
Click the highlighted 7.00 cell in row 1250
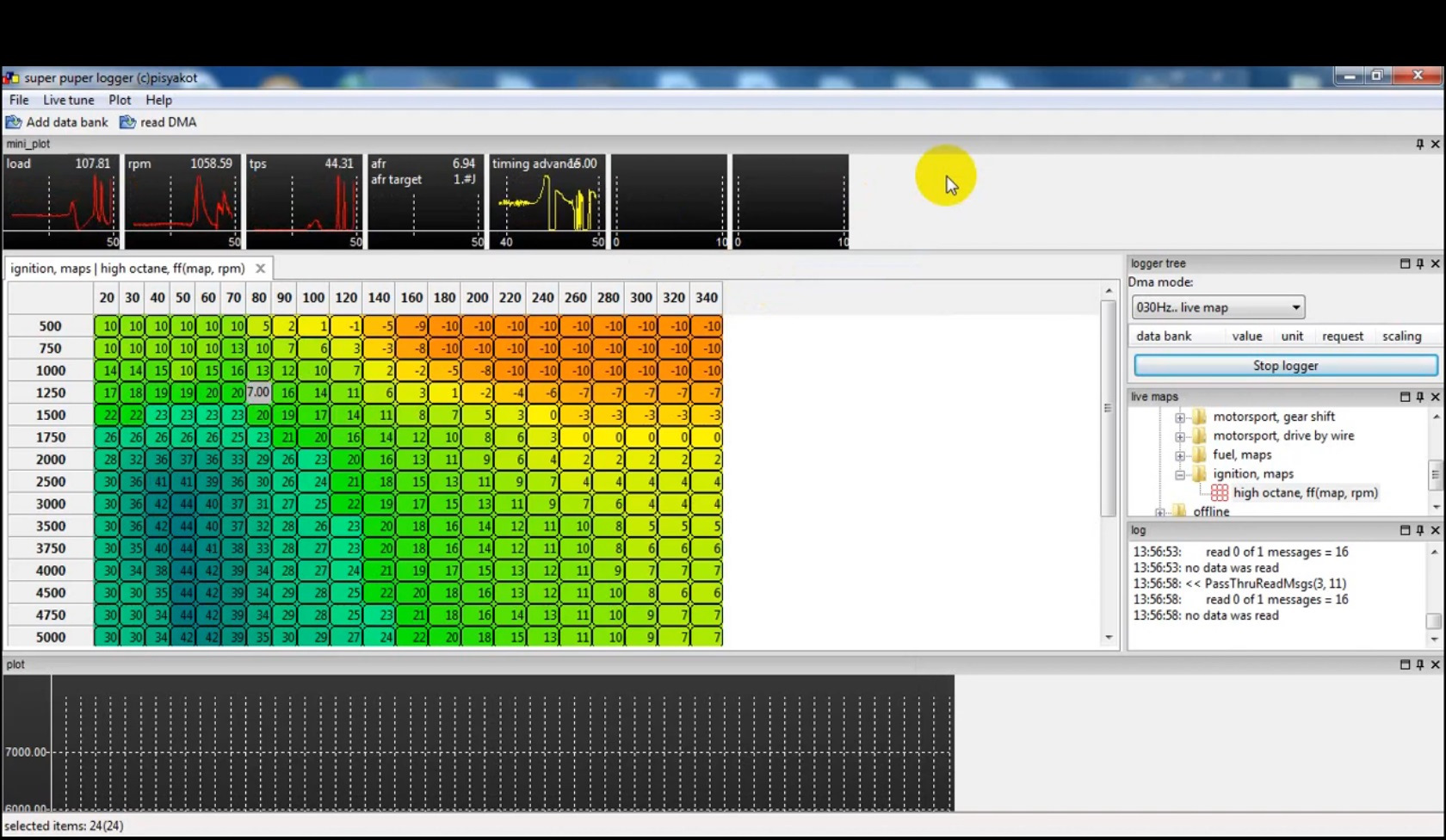(259, 392)
